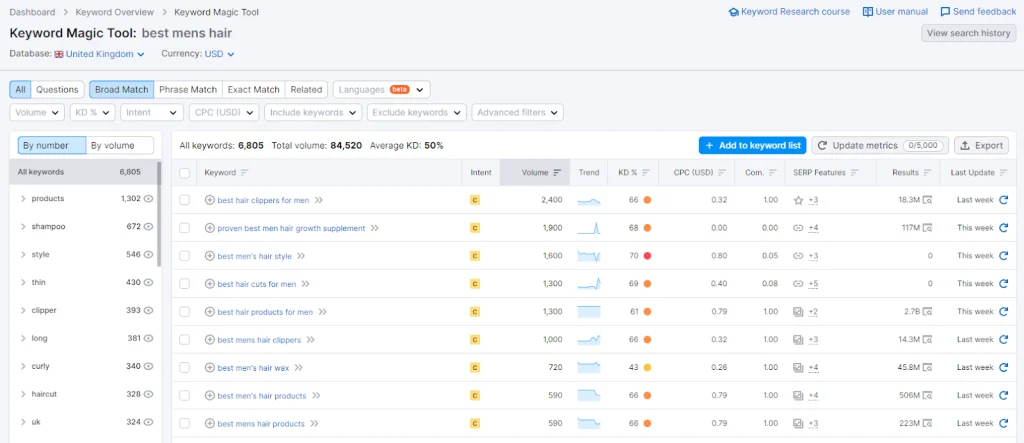Viewport: 1024px width, 443px height.
Task: Open Keyword Research course link
Action: (789, 12)
